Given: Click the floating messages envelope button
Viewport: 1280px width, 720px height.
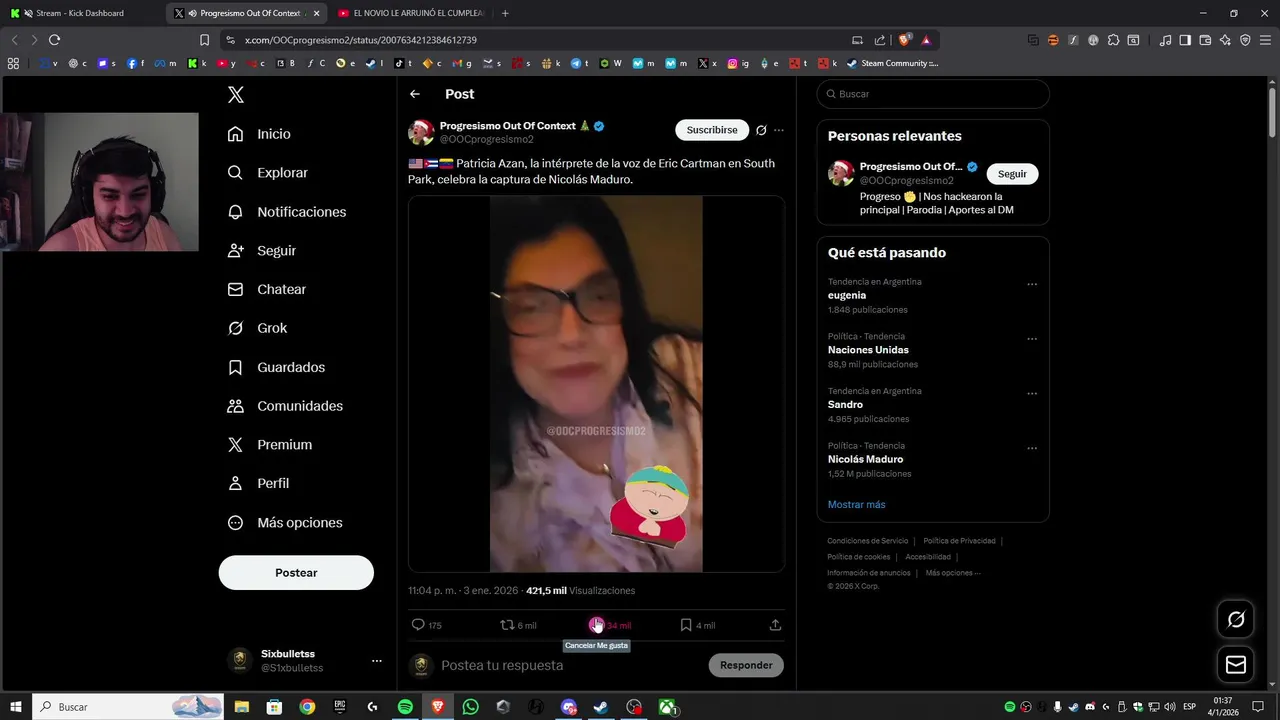Looking at the screenshot, I should (1236, 665).
